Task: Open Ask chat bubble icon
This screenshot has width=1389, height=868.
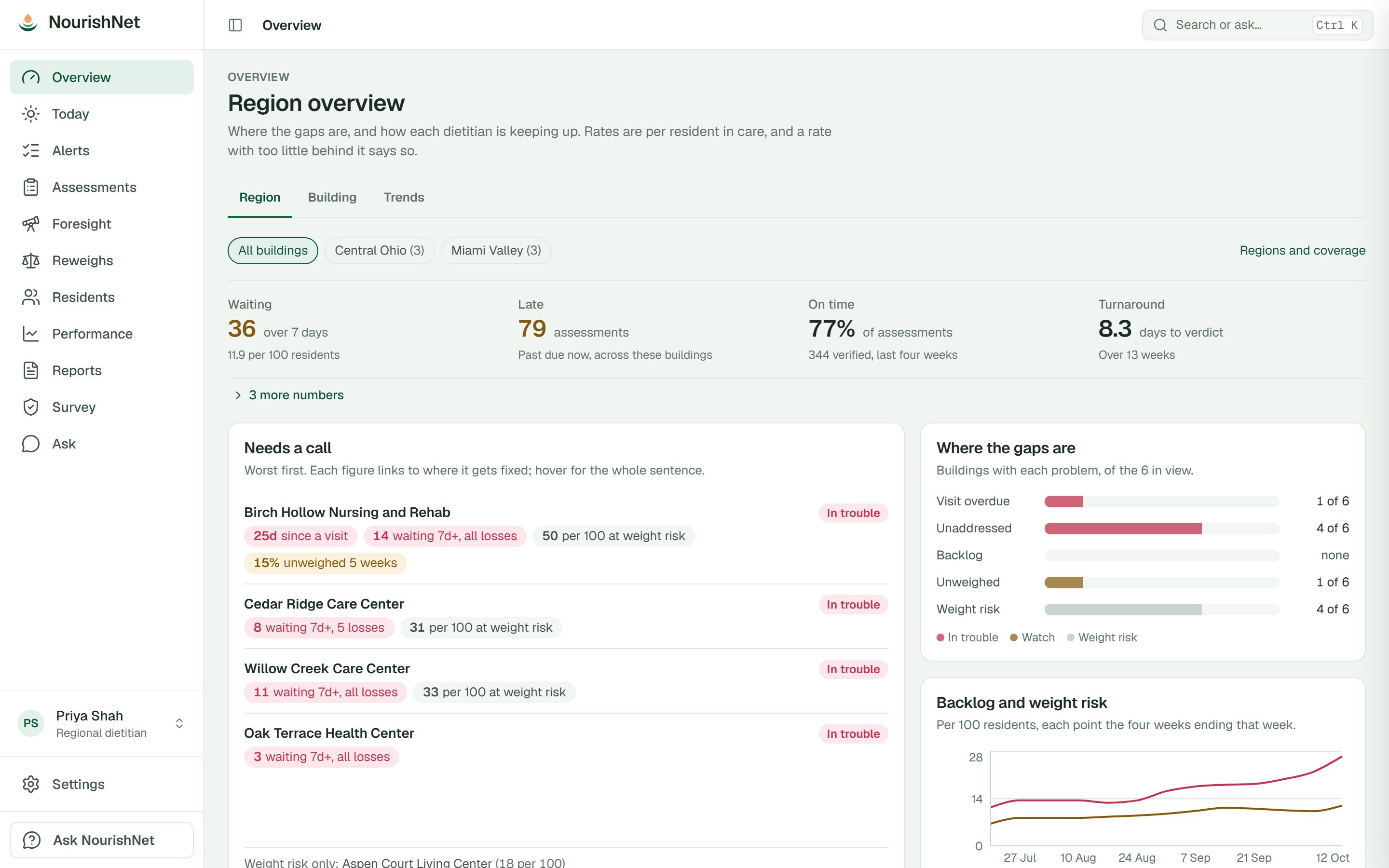Action: (x=31, y=444)
